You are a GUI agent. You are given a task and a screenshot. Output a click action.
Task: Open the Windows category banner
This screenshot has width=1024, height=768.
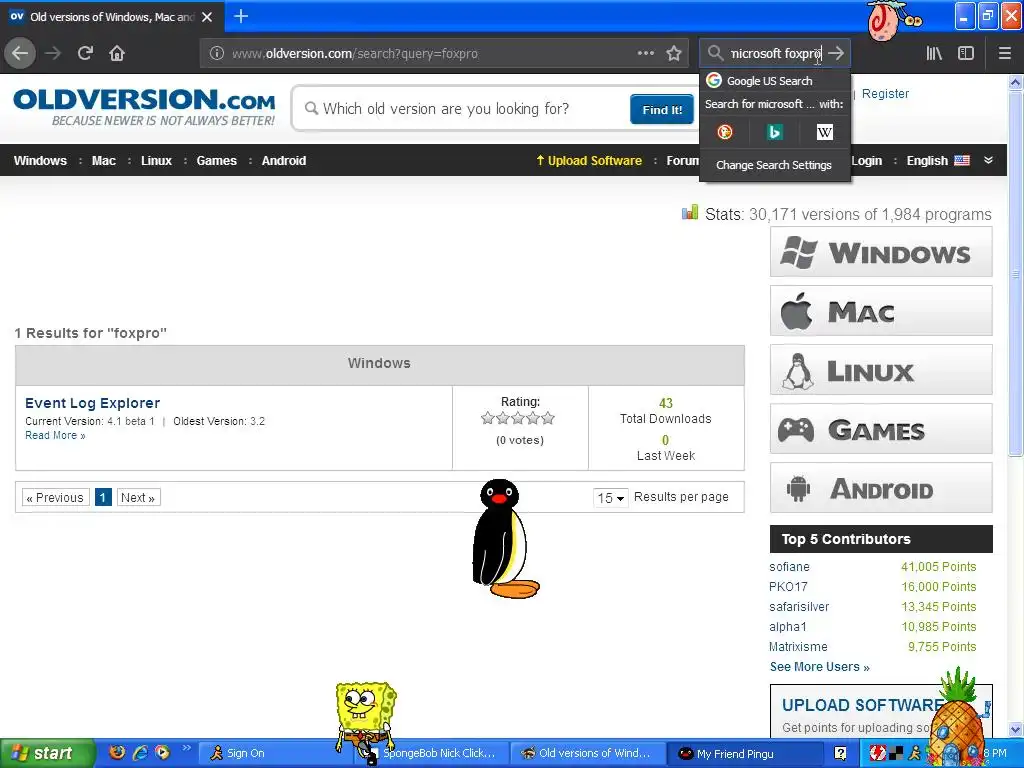pyautogui.click(x=881, y=252)
